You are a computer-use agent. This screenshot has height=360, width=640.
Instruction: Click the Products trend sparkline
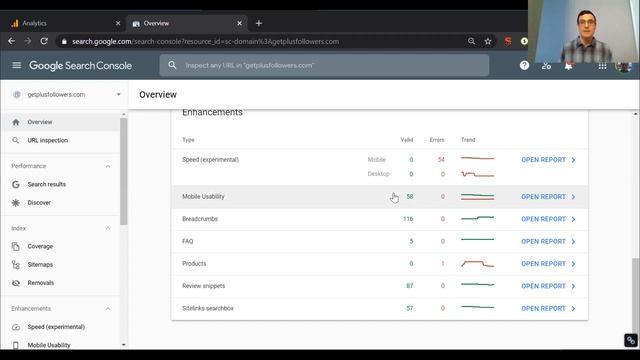pos(478,264)
